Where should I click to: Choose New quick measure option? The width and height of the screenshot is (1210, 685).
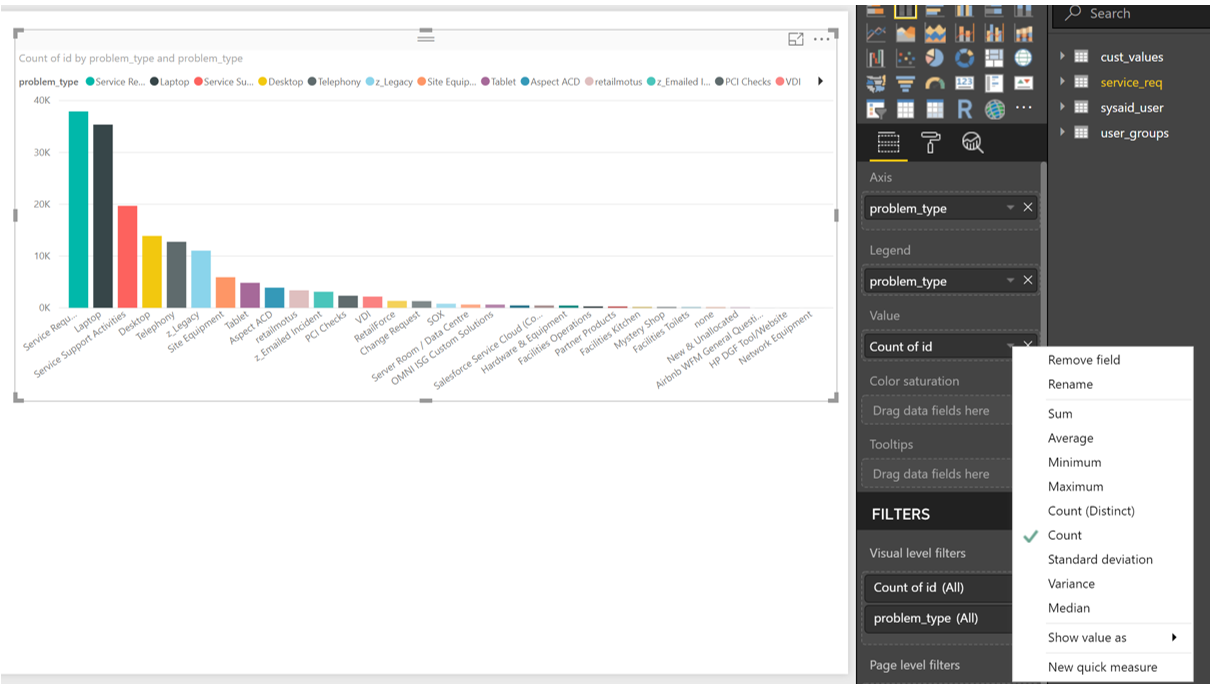(1102, 667)
